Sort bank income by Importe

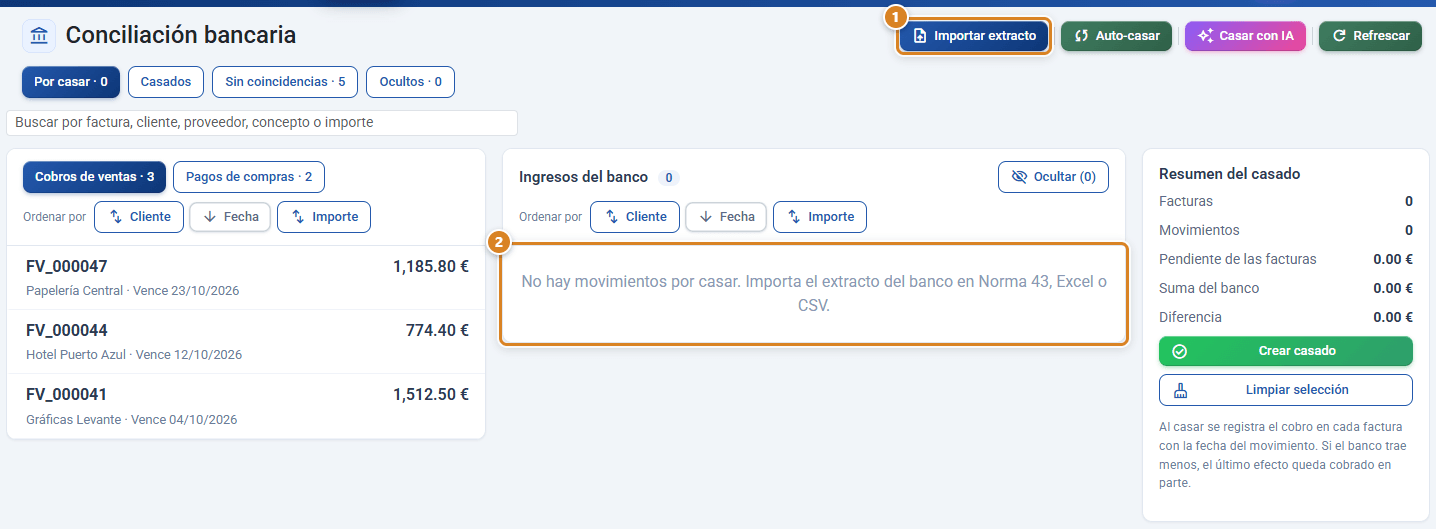coord(820,217)
